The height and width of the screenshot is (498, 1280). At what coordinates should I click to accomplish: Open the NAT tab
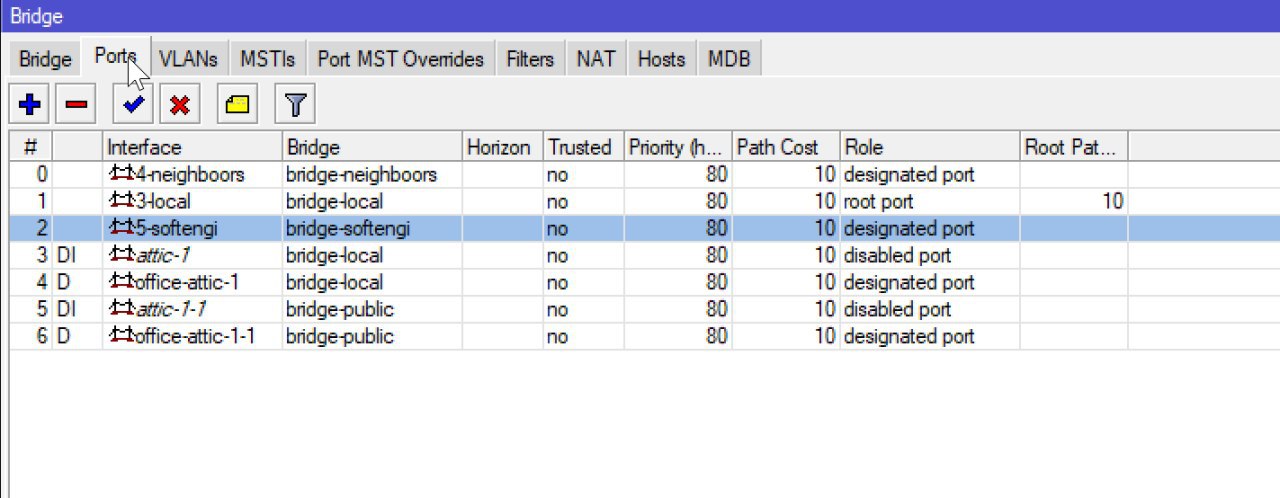pyautogui.click(x=596, y=59)
